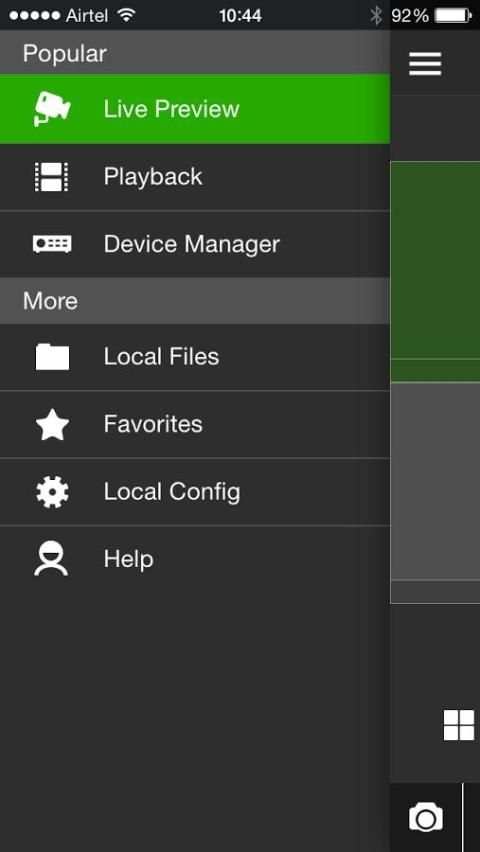Tap the folder icon beside Local Files

pos(52,357)
